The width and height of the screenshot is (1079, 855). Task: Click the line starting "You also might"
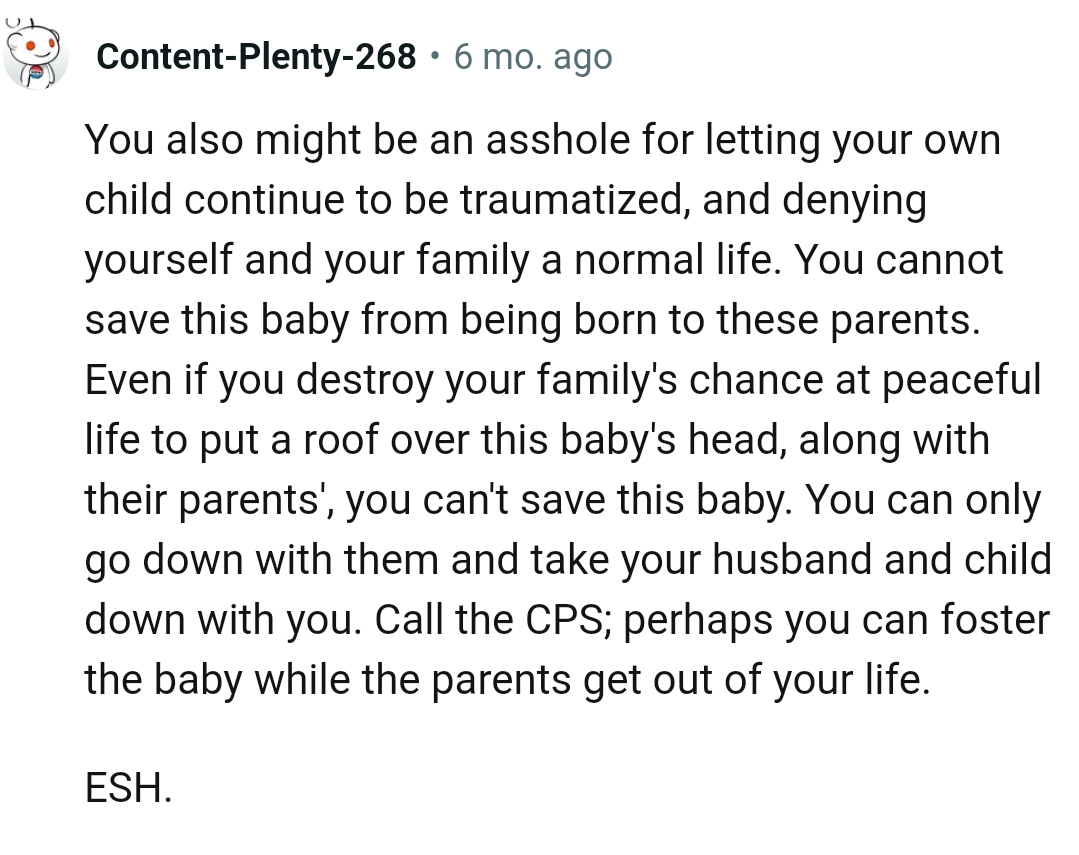(x=542, y=140)
